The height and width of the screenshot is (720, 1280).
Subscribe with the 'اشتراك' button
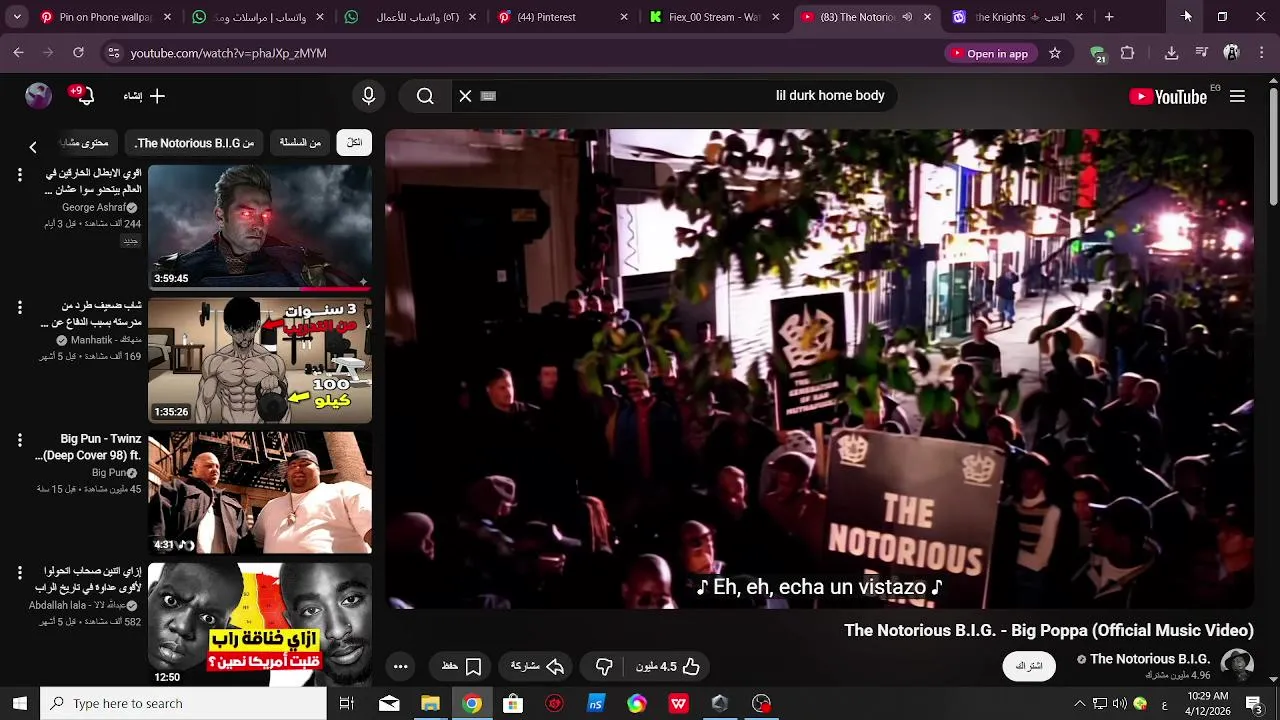pyautogui.click(x=1029, y=666)
